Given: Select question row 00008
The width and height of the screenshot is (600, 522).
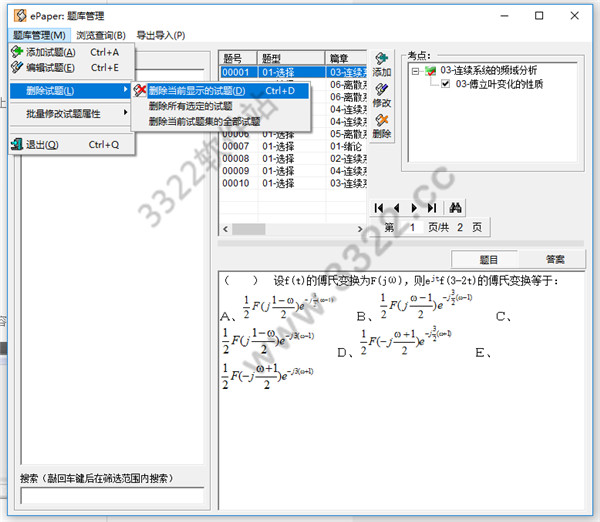Looking at the screenshot, I should coord(293,158).
